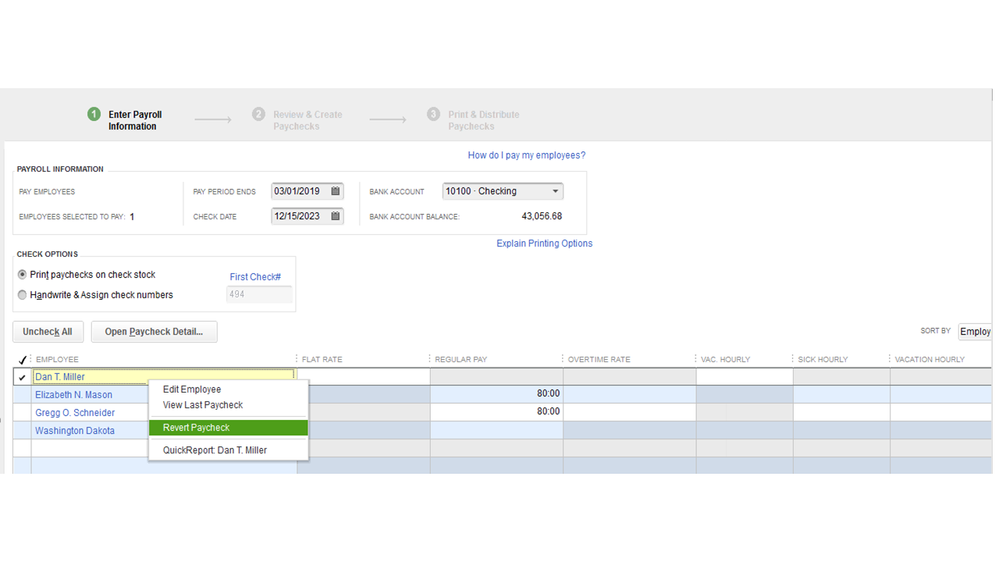
Task: Click Open Paycheck Detail button
Action: coord(154,331)
